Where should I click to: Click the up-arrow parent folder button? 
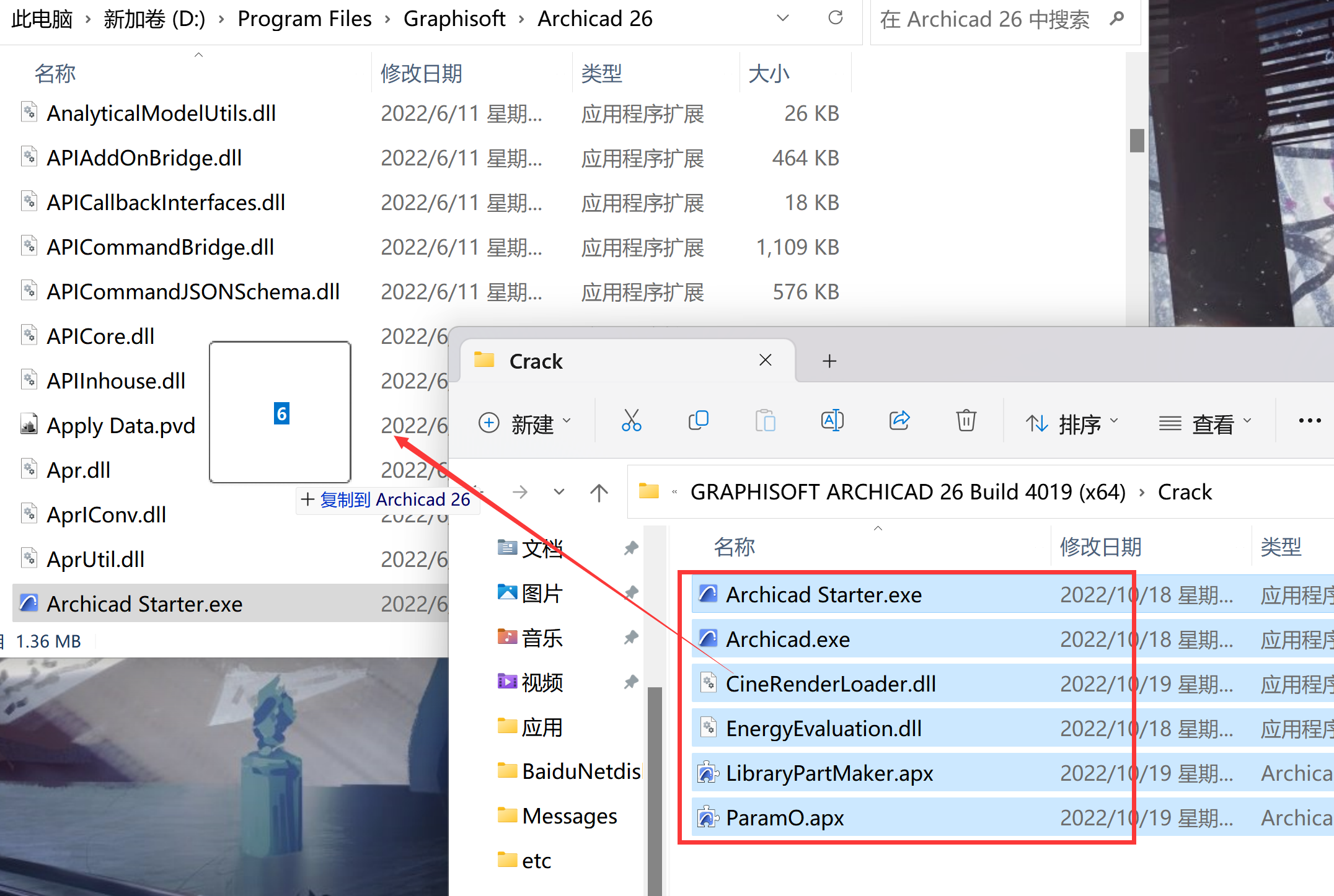click(599, 493)
